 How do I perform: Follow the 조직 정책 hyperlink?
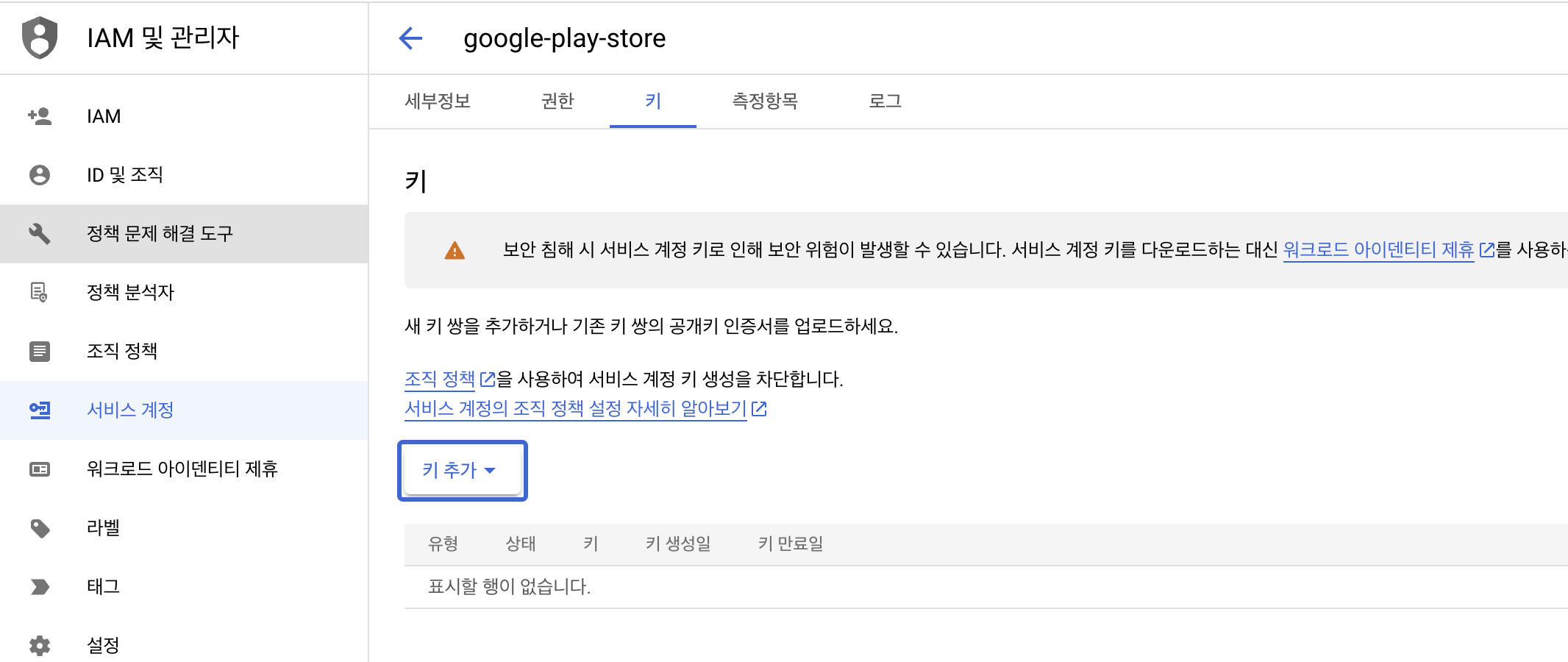tap(440, 380)
